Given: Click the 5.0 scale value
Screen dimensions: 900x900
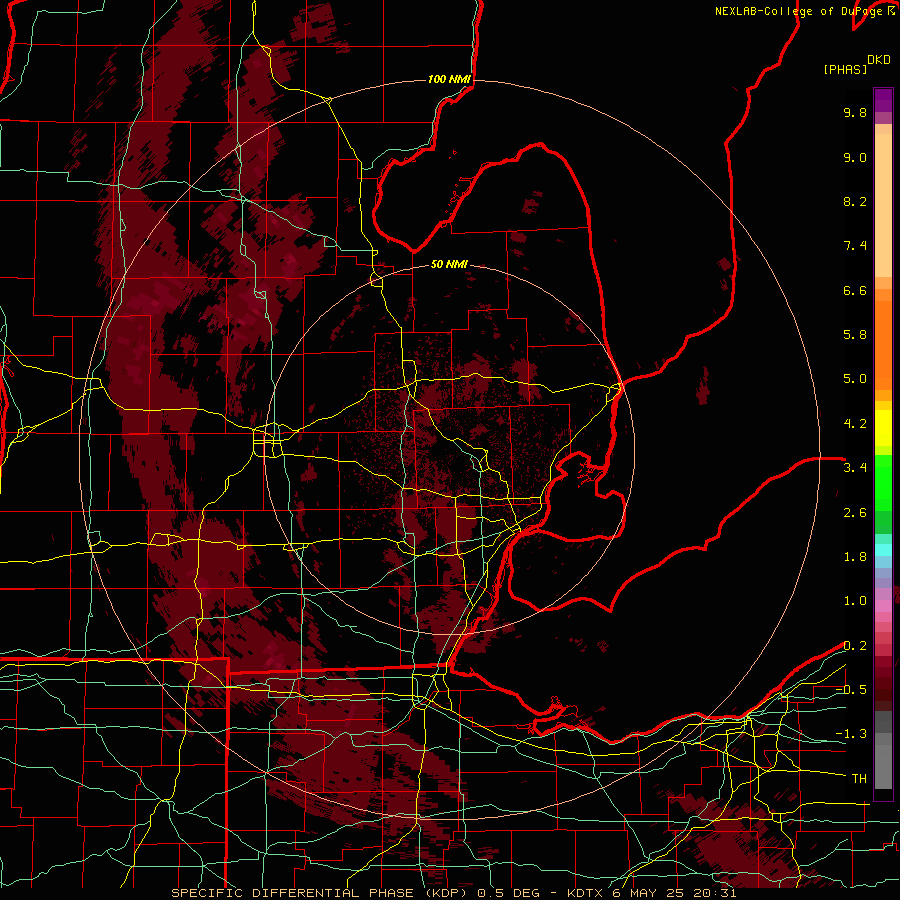Looking at the screenshot, I should pos(855,379).
